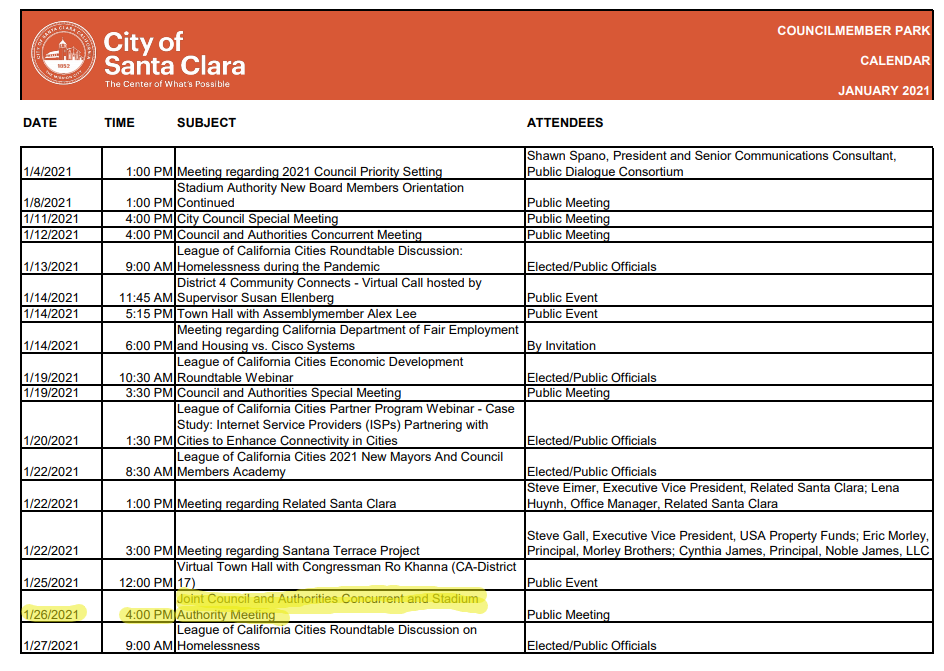Select the 1/27/2021 date cell
The image size is (944, 671).
[61, 637]
